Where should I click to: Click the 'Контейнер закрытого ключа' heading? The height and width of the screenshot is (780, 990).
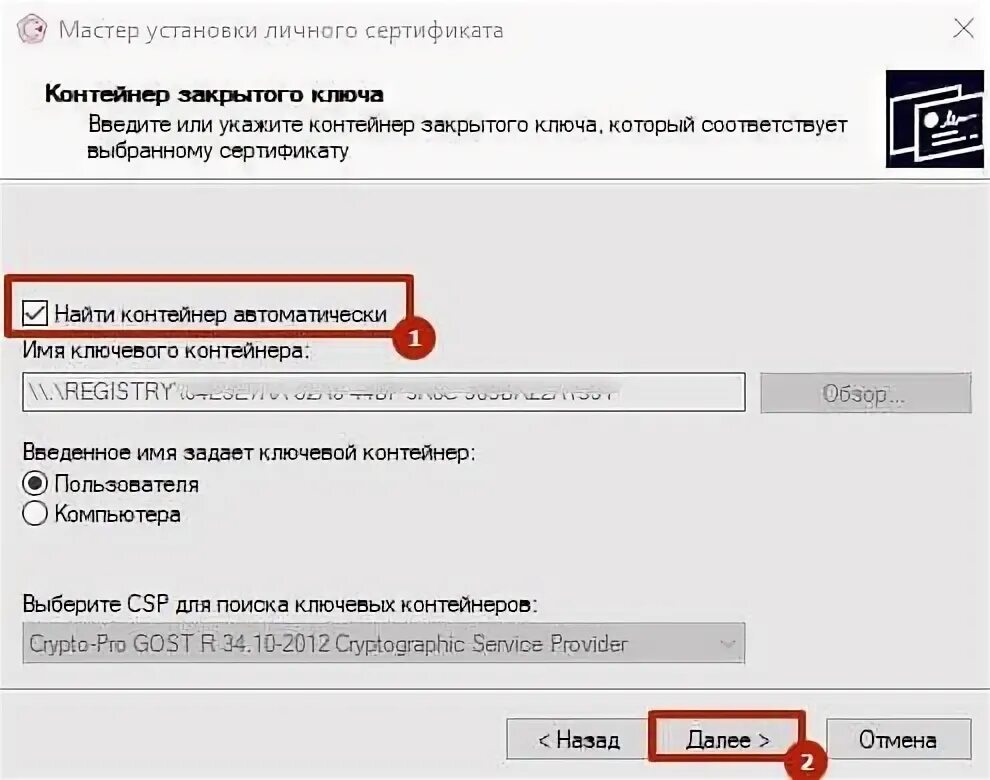(214, 94)
